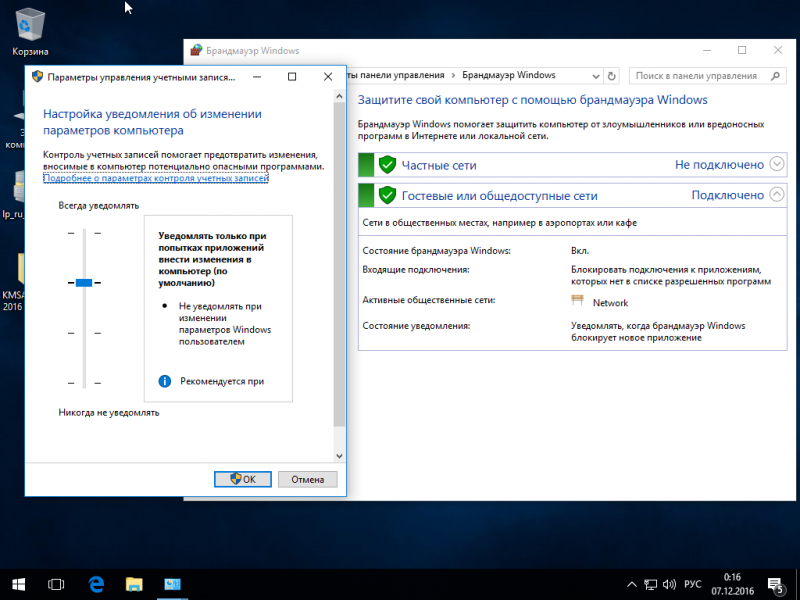The height and width of the screenshot is (600, 800).
Task: Close the UAC settings dialog
Action: click(328, 77)
